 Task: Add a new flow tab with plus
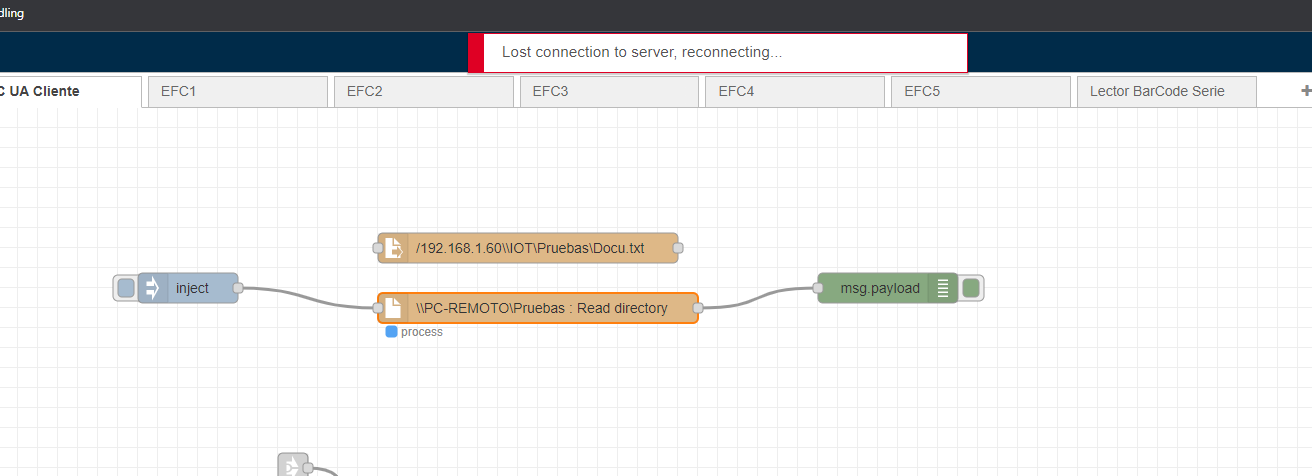pos(1305,91)
